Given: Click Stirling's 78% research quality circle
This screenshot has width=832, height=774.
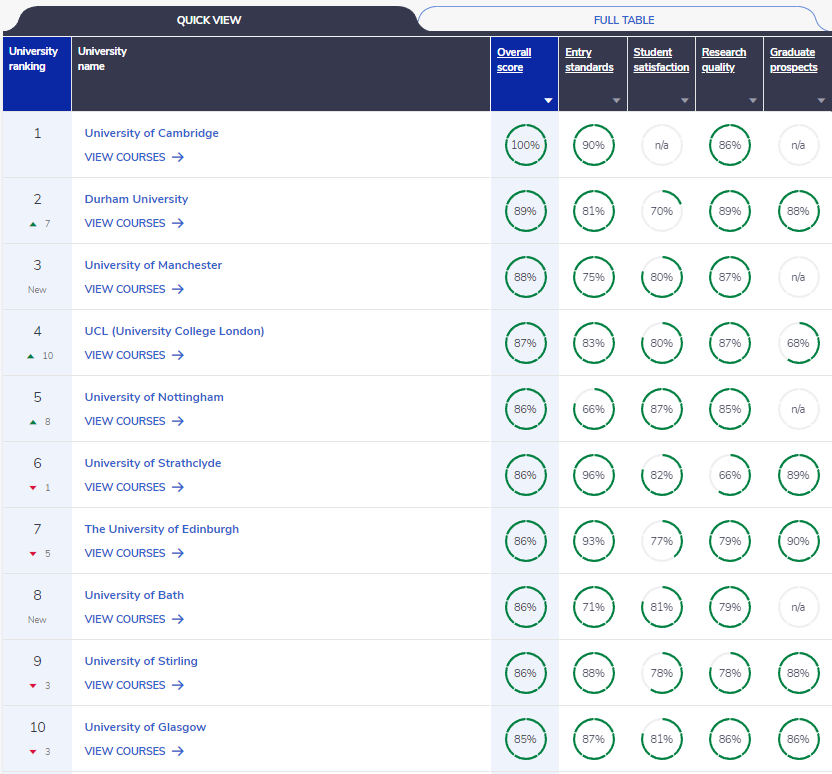Looking at the screenshot, I should [730, 673].
